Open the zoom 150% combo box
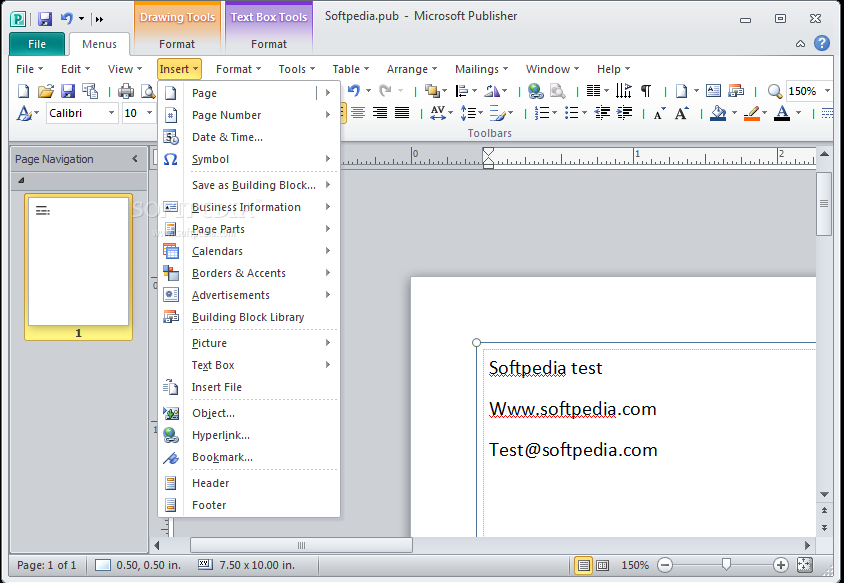 [x=808, y=91]
